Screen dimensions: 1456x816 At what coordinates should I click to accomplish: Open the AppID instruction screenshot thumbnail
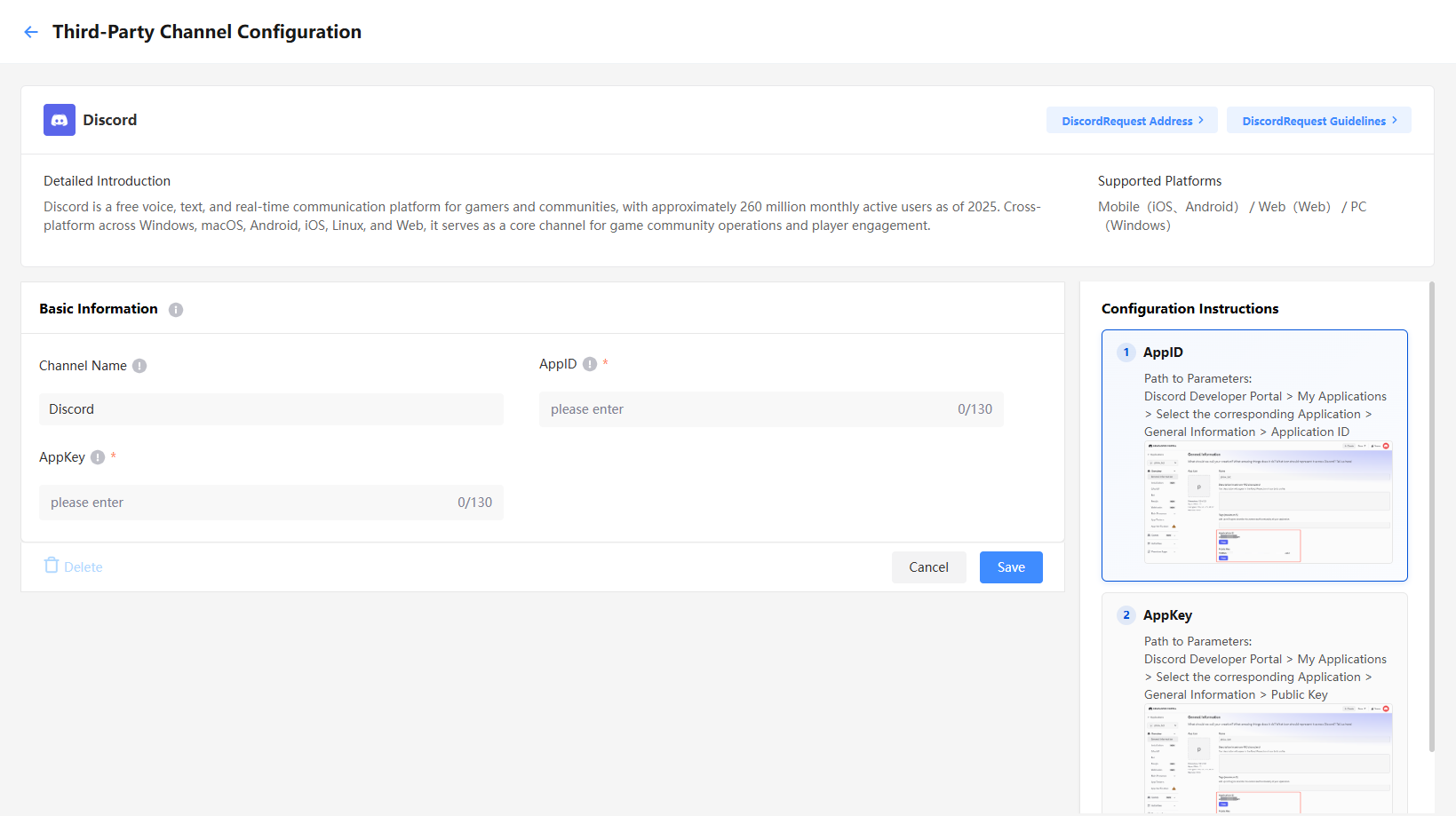[1269, 503]
